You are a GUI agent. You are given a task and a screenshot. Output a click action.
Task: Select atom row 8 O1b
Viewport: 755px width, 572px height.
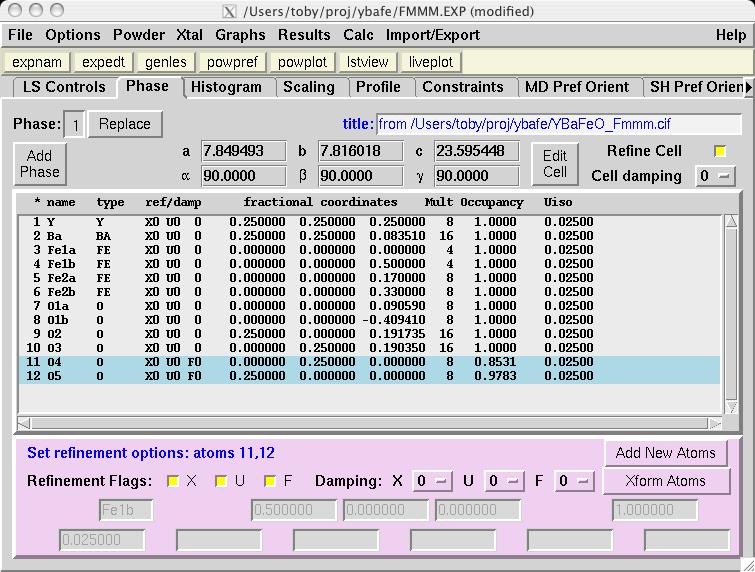[369, 320]
